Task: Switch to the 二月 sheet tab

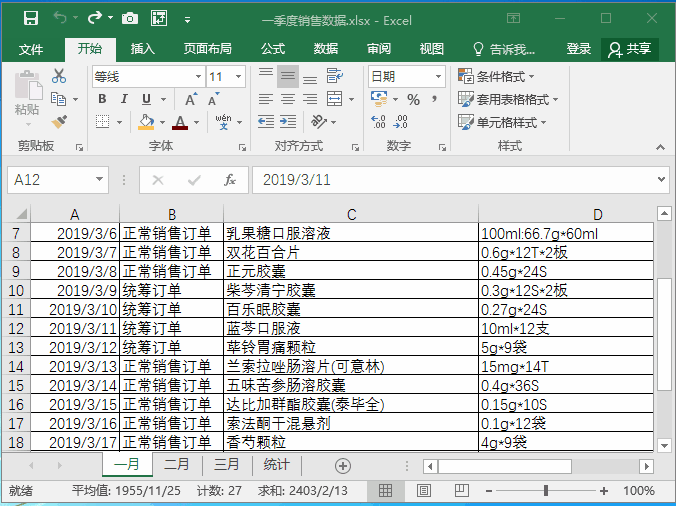Action: pos(177,465)
